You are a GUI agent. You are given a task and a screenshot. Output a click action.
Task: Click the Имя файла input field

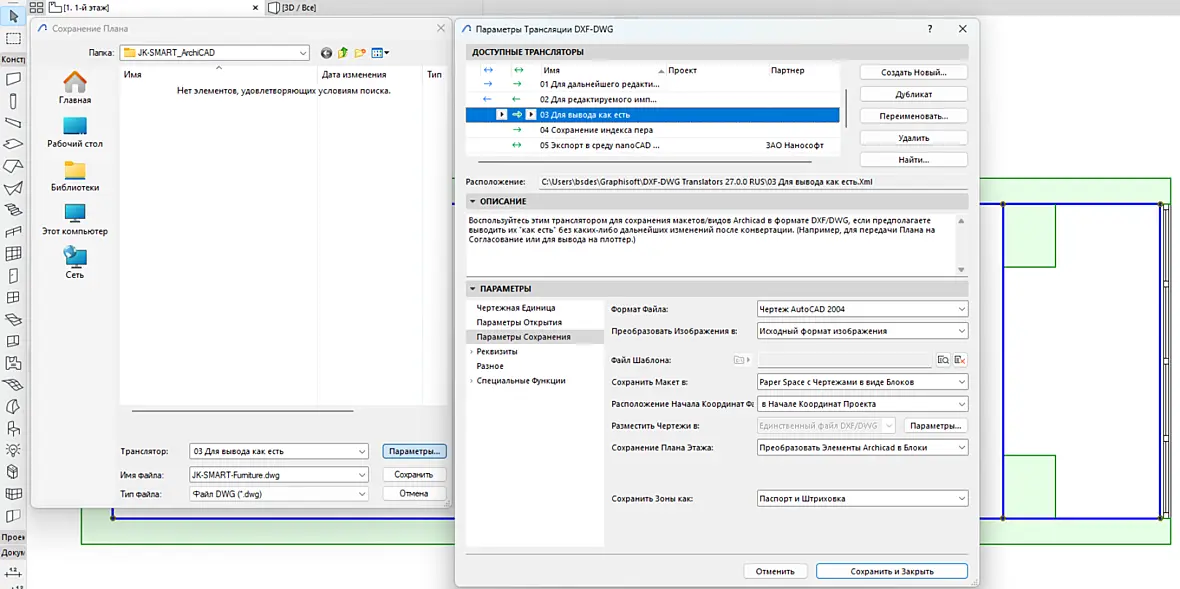click(278, 475)
